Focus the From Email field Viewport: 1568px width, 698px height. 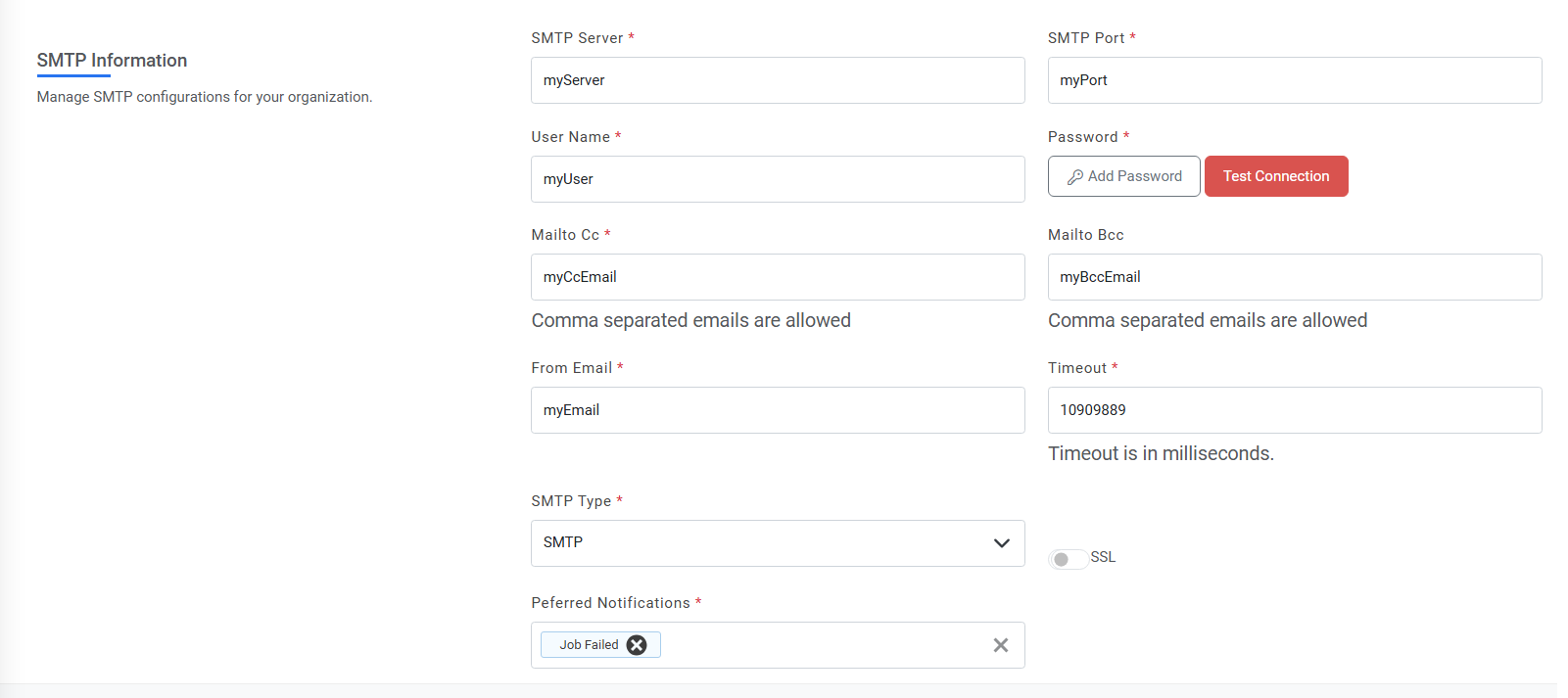click(778, 409)
